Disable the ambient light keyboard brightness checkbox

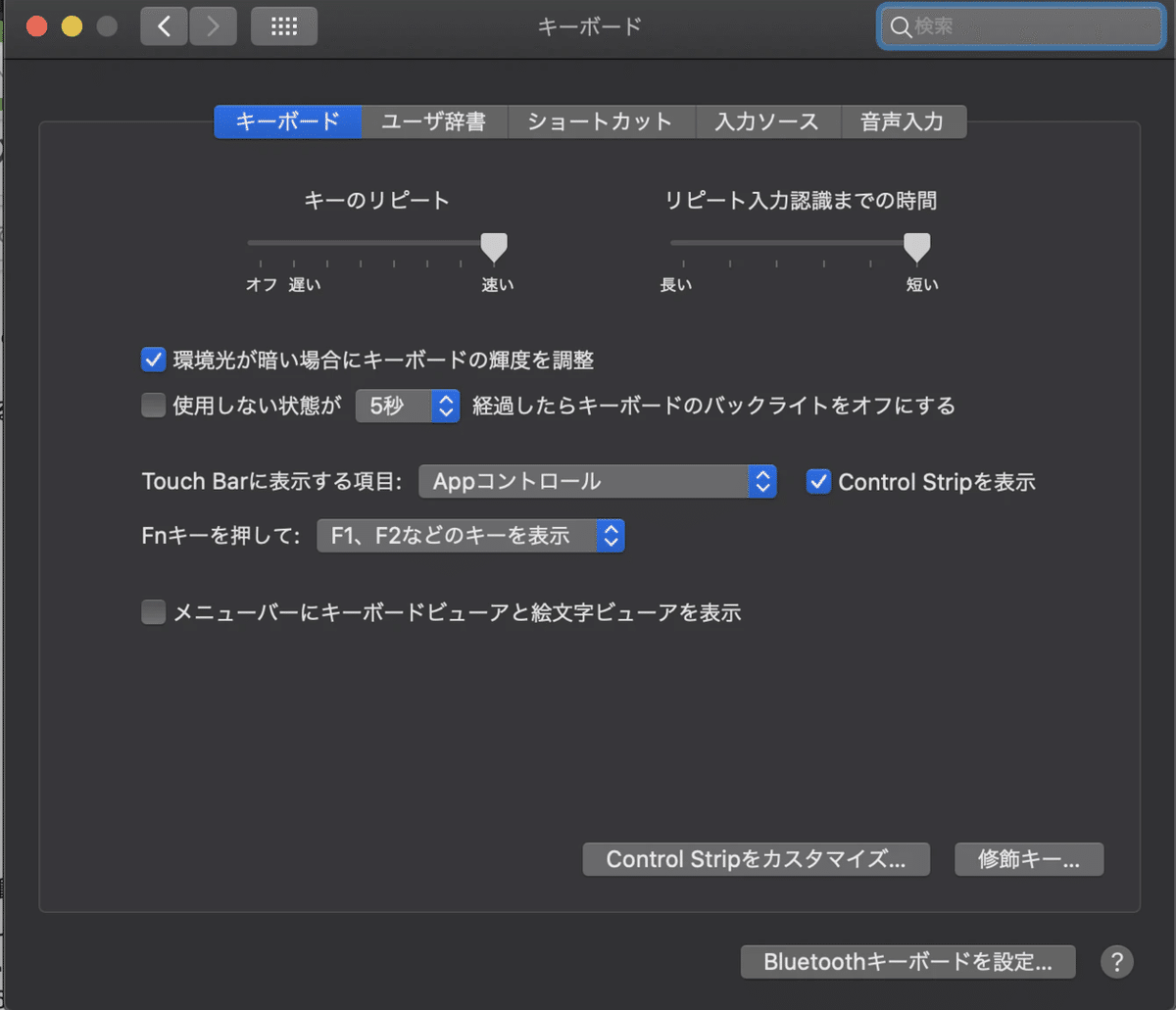point(153,360)
